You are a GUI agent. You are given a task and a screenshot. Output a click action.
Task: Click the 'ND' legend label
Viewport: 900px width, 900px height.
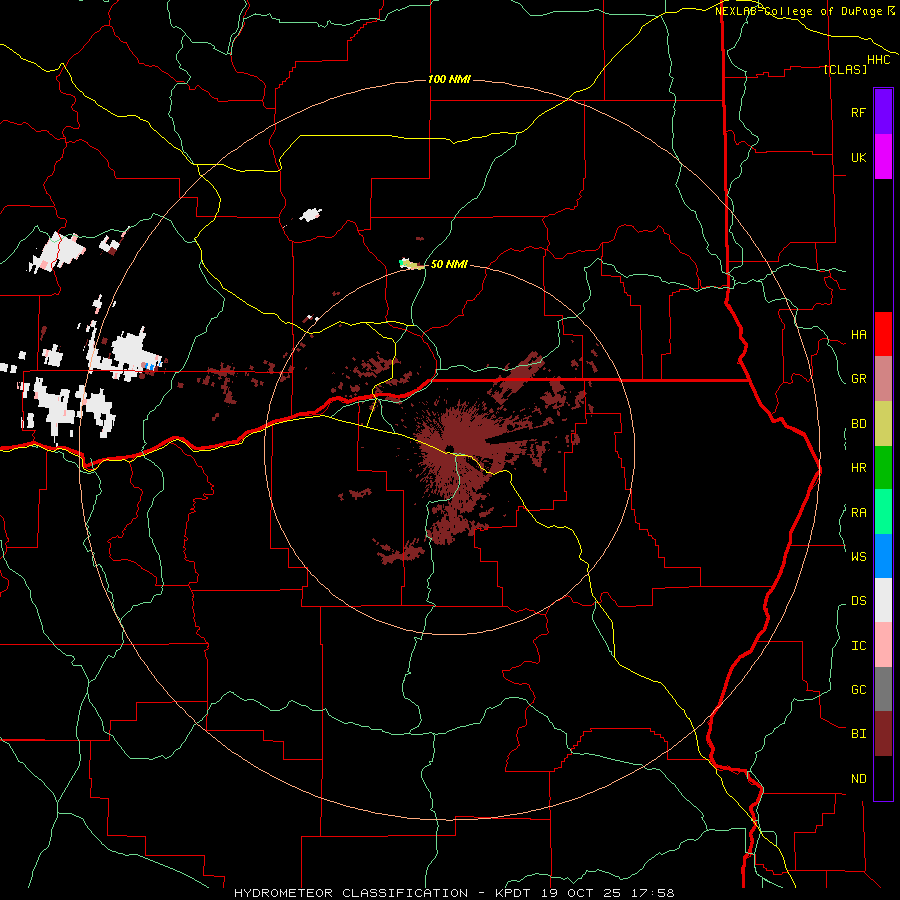[x=858, y=779]
